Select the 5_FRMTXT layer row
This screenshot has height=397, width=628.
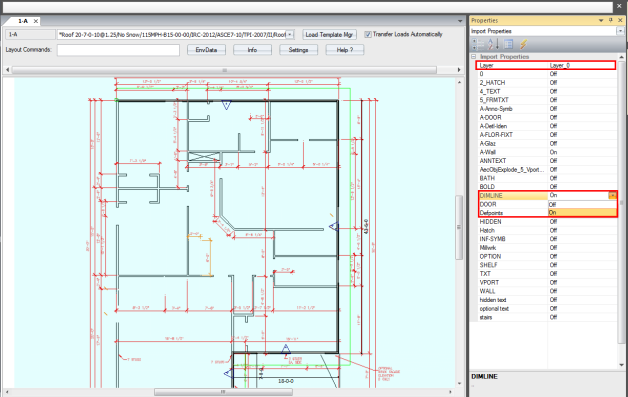[547, 100]
